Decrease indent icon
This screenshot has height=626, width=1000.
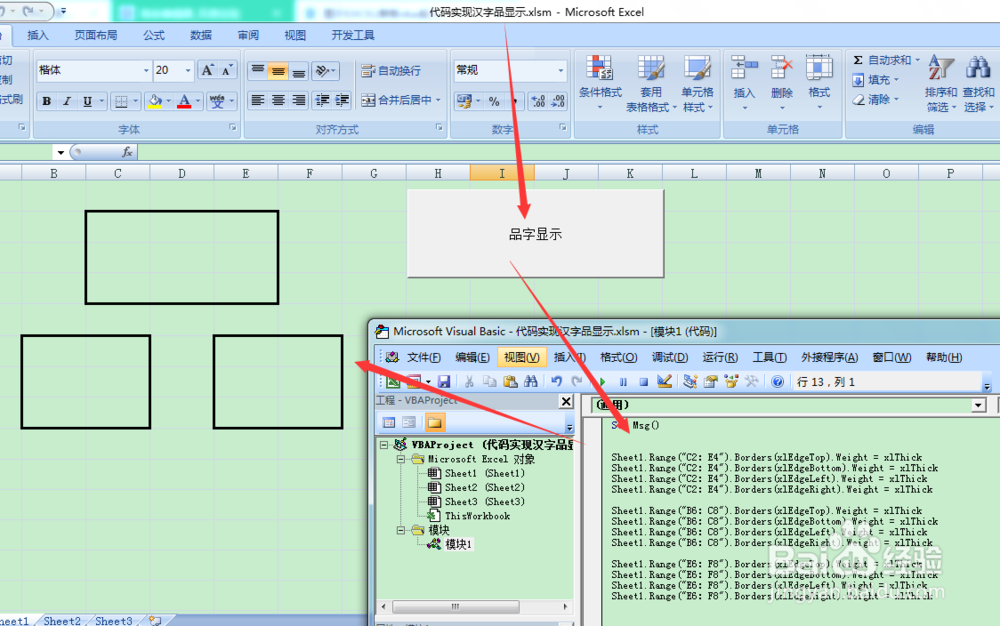(x=323, y=100)
